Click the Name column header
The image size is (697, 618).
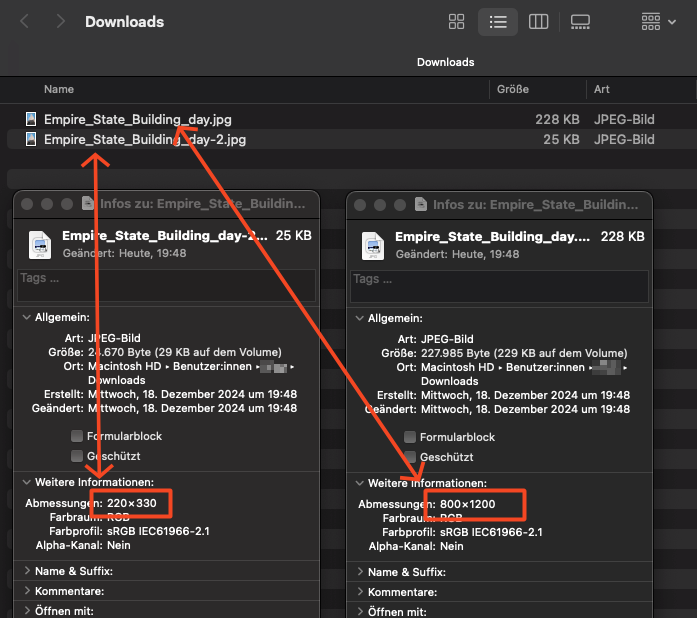tap(59, 89)
